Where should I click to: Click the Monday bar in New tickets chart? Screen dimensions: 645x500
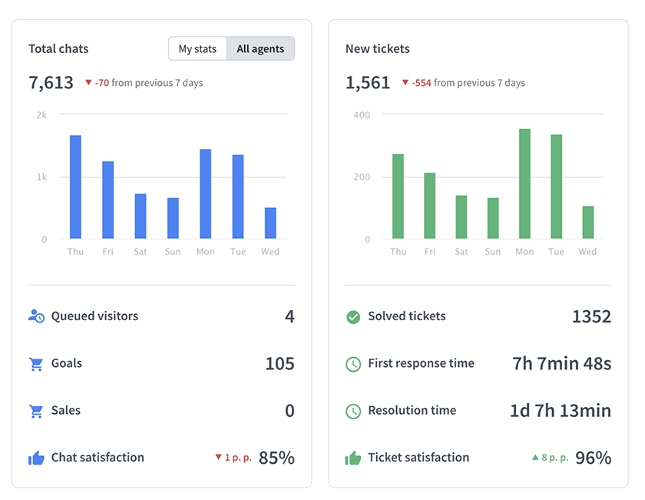point(524,184)
